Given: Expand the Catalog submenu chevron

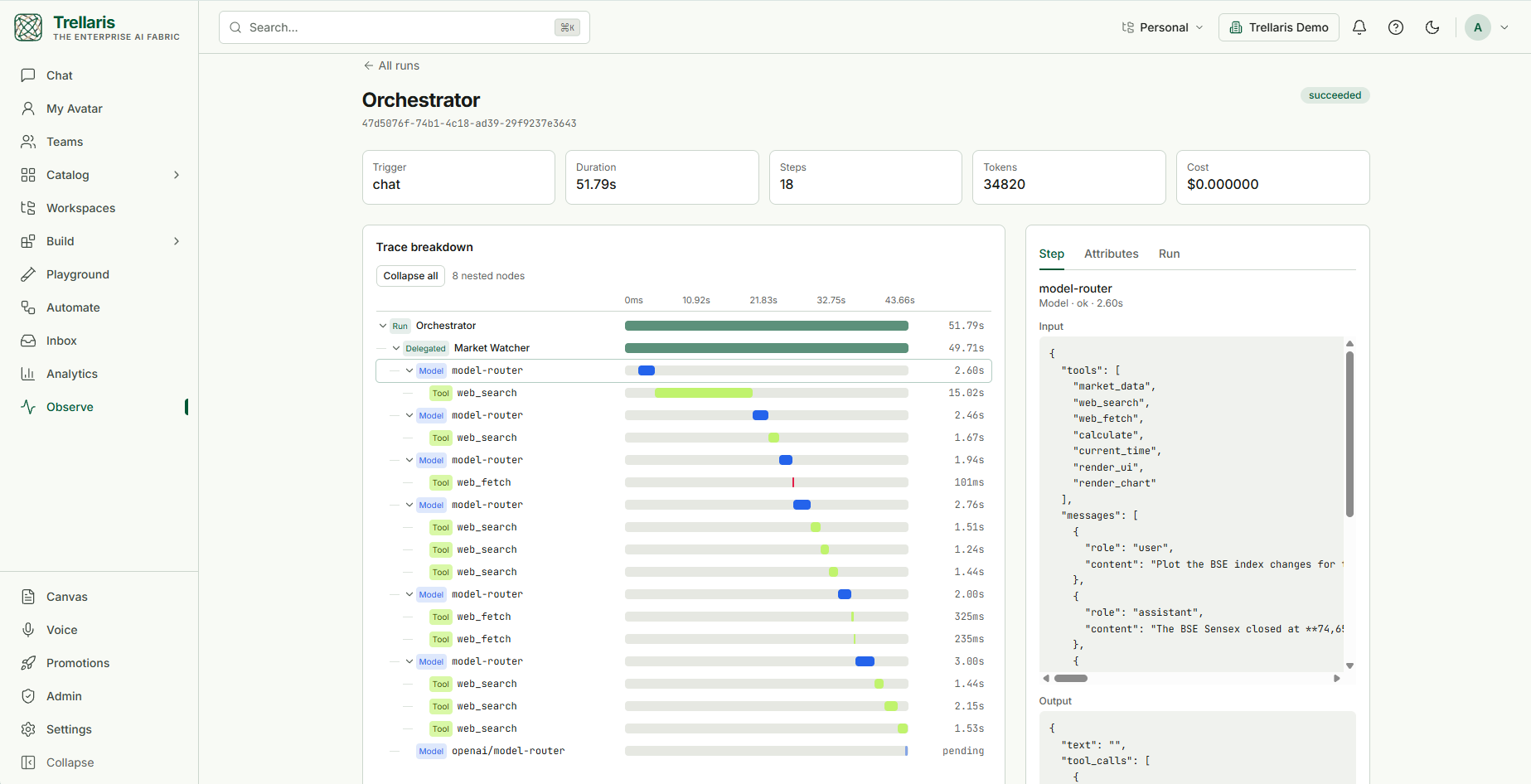Looking at the screenshot, I should click(x=177, y=175).
